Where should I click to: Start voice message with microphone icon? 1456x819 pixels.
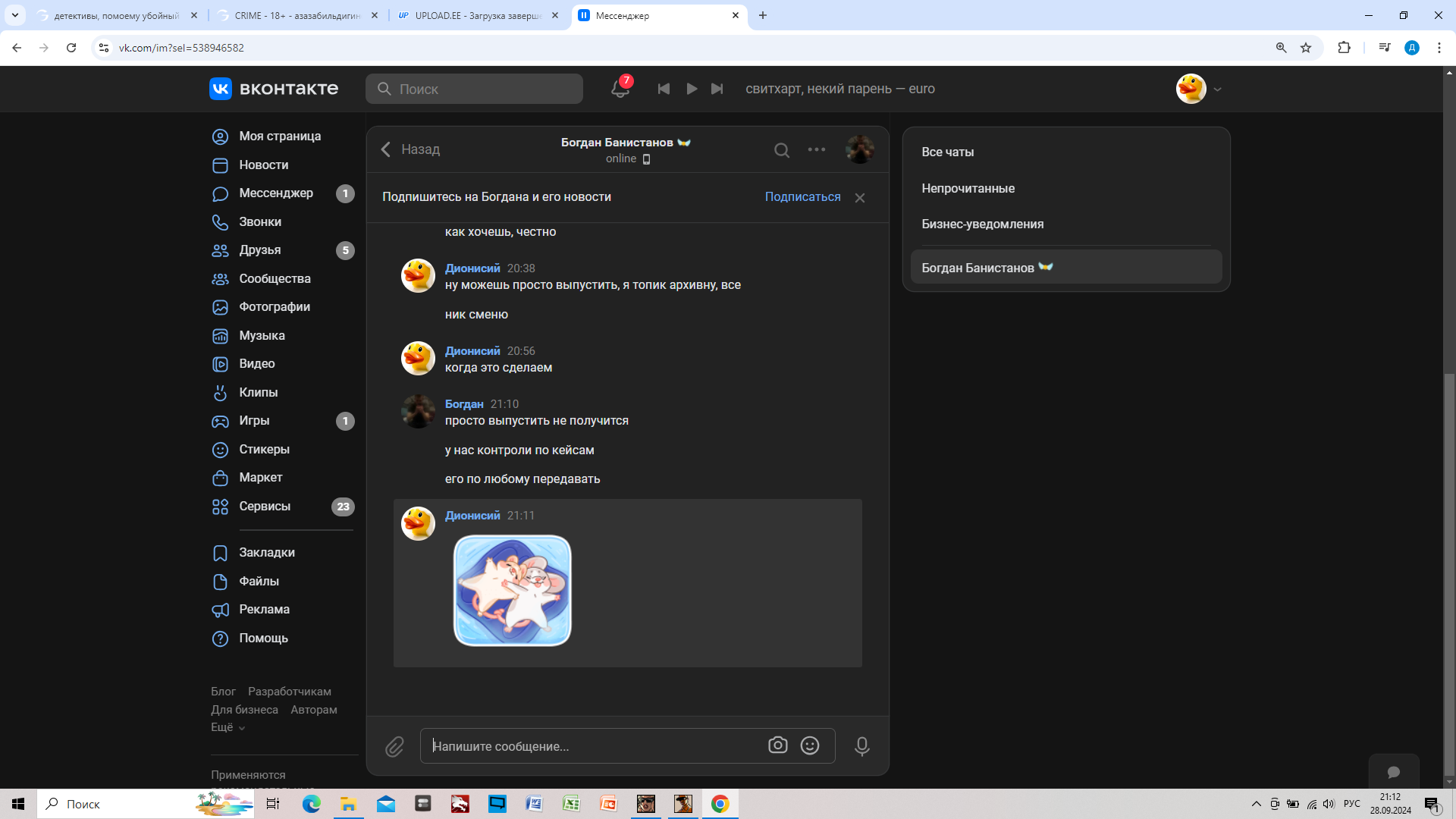(x=861, y=747)
